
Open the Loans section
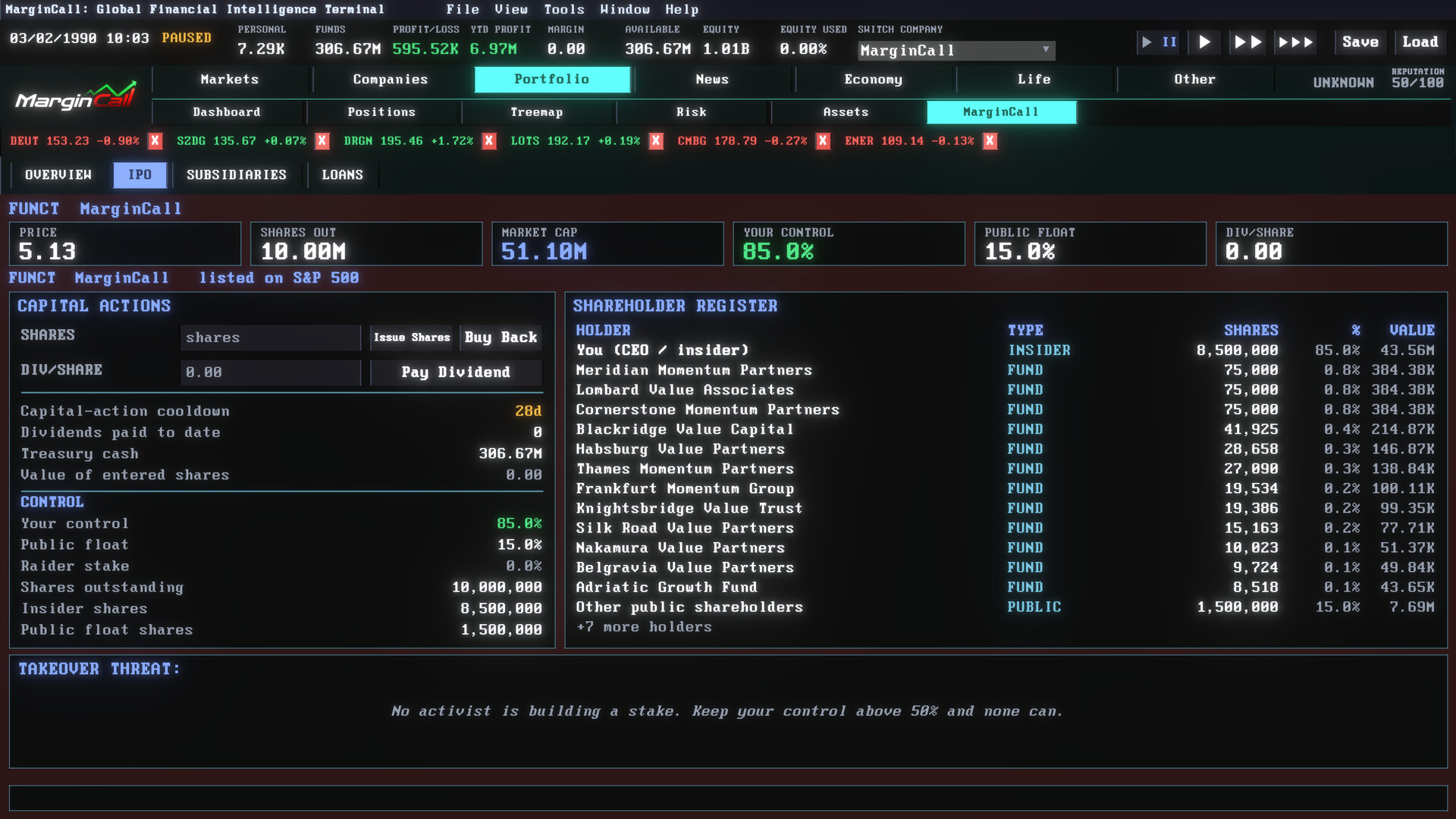343,175
